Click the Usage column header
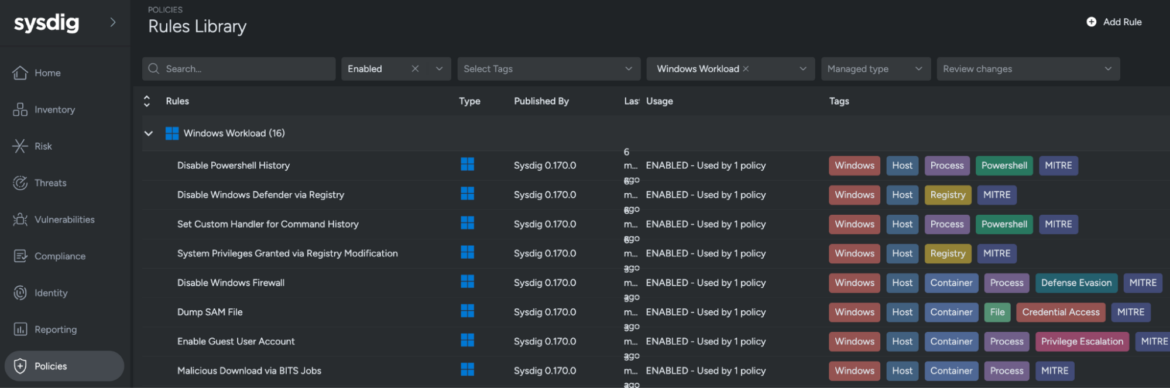Screen dimensions: 1170x388 (x=660, y=101)
